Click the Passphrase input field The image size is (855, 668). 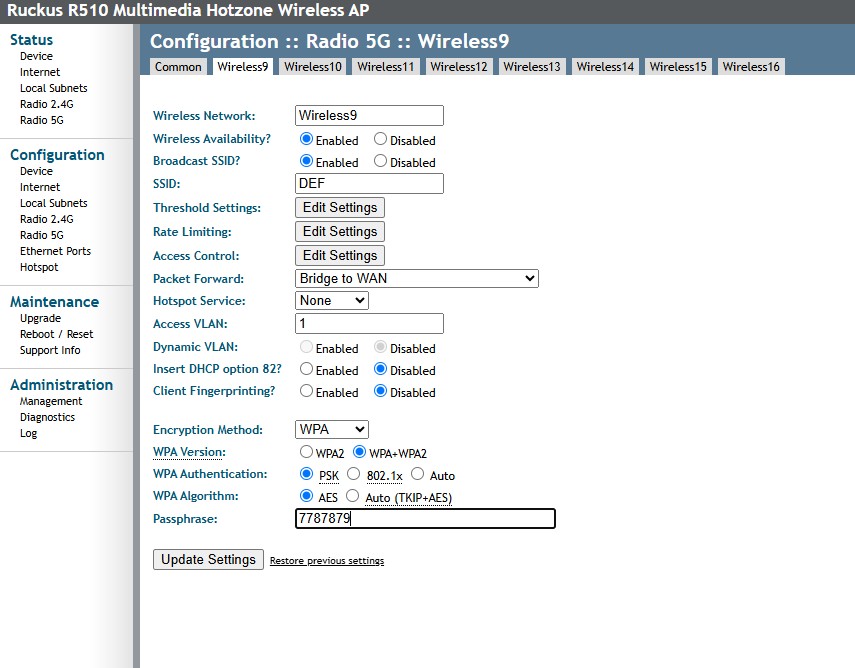coord(425,519)
